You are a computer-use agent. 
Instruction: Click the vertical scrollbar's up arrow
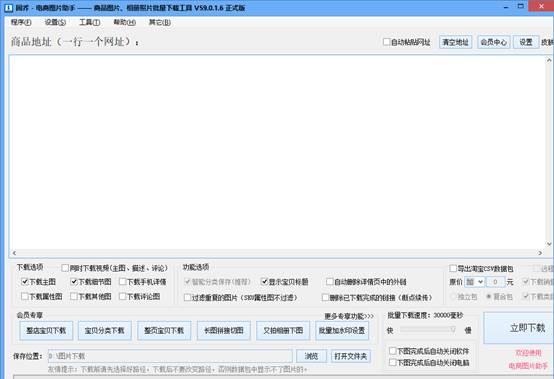pyautogui.click(x=549, y=60)
